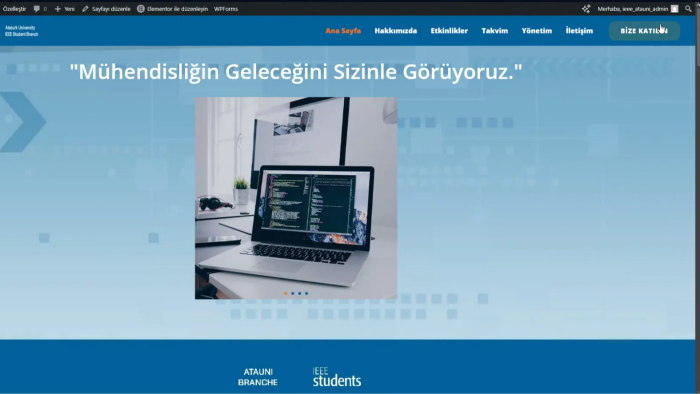Click Elementor ile düzenleyin link
Image resolution: width=700 pixels, height=394 pixels.
tap(177, 9)
